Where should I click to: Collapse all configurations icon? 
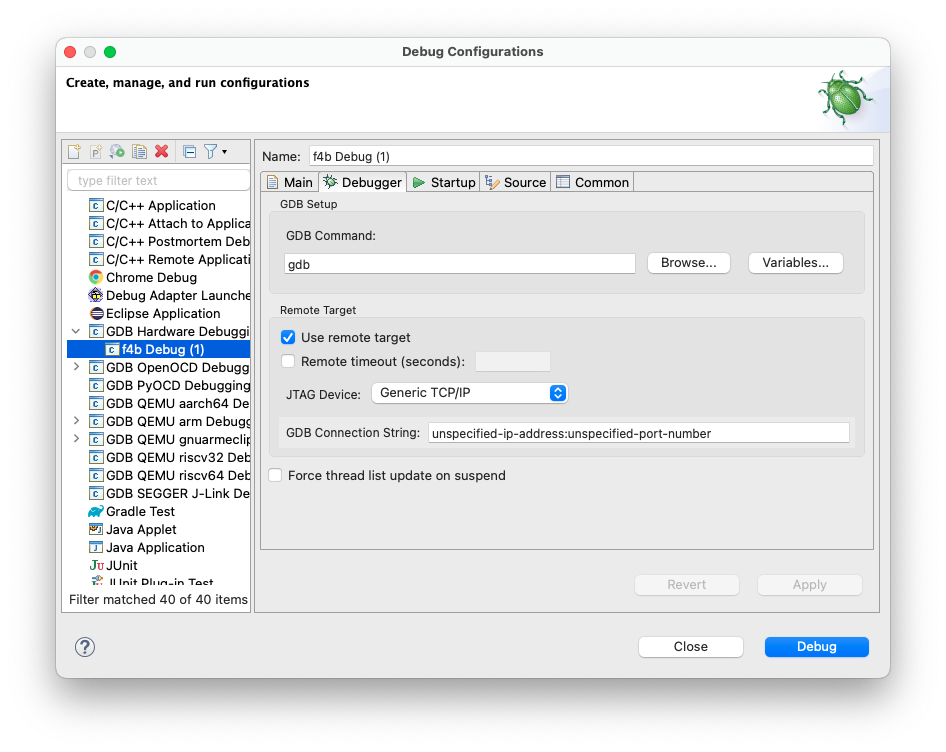pyautogui.click(x=189, y=151)
